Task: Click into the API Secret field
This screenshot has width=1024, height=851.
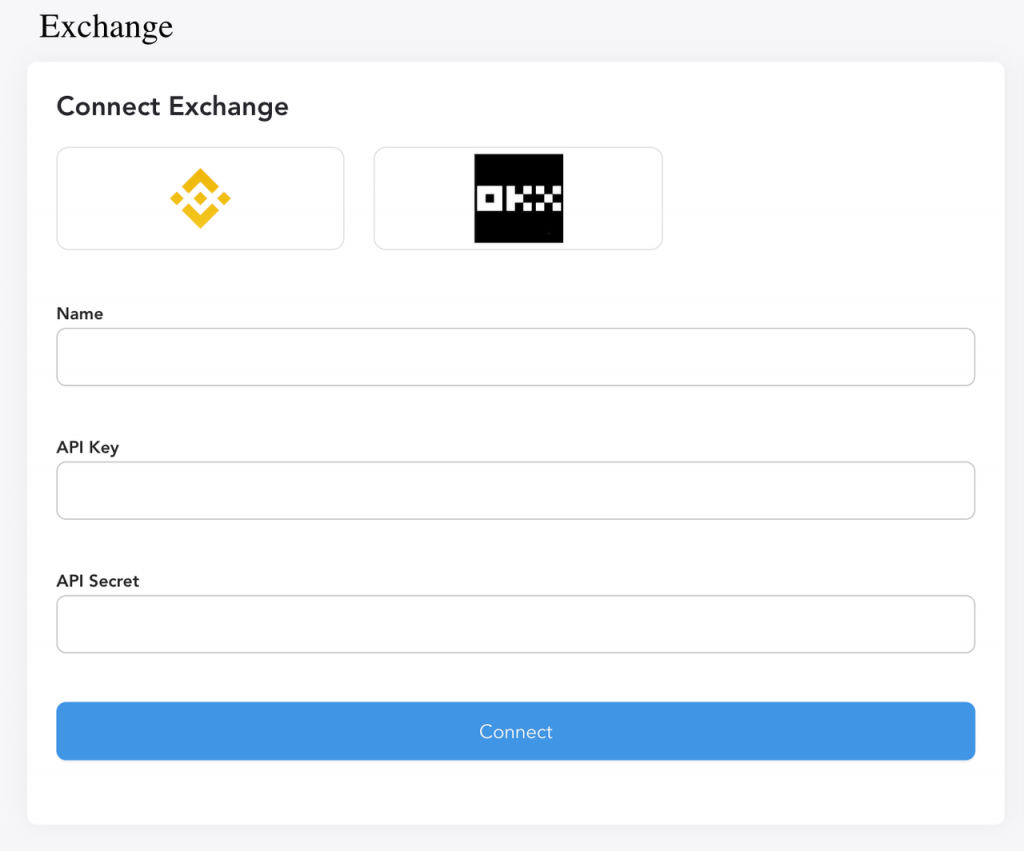Action: 515,624
